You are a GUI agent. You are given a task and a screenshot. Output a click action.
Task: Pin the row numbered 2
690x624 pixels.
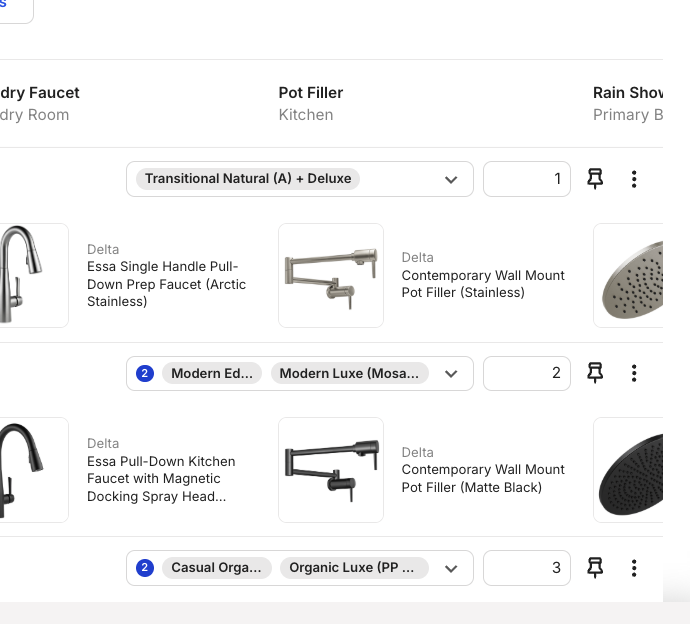595,373
